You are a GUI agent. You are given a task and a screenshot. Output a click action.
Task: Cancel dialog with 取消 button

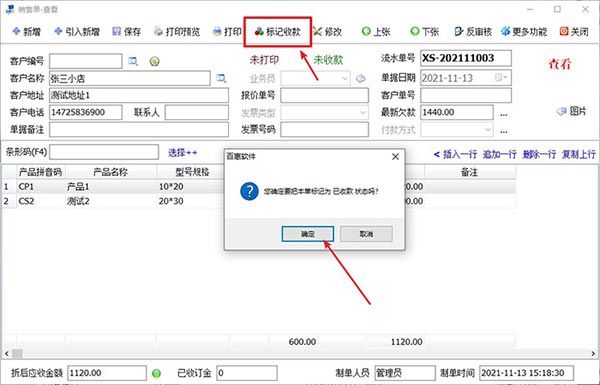(366, 234)
